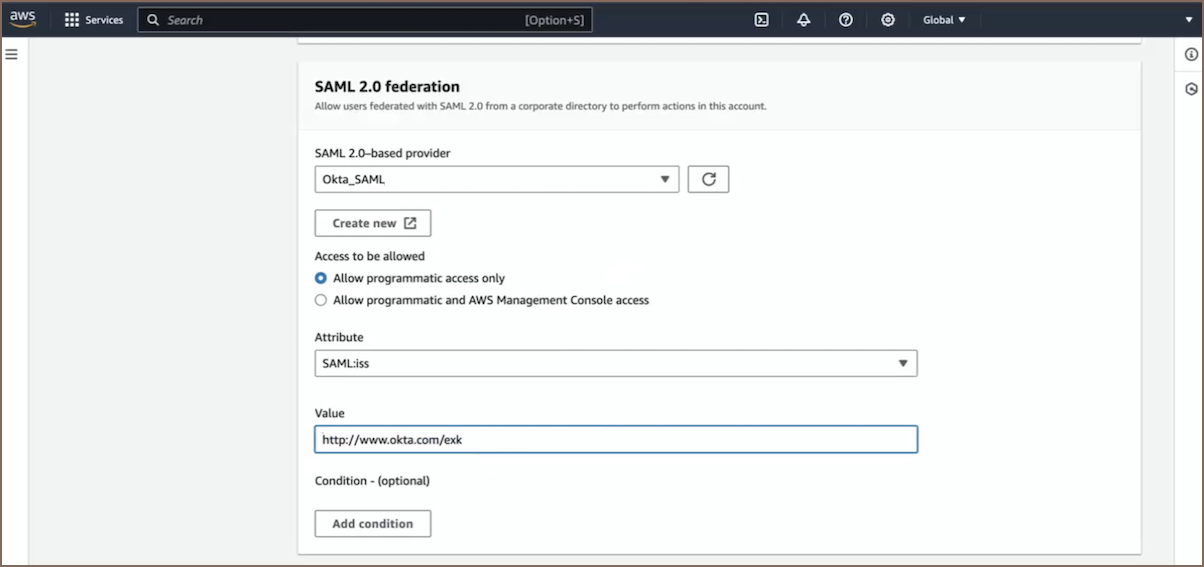This screenshot has height=567, width=1204.
Task: Open the SAML 2.0-based provider dropdown
Action: coord(496,179)
